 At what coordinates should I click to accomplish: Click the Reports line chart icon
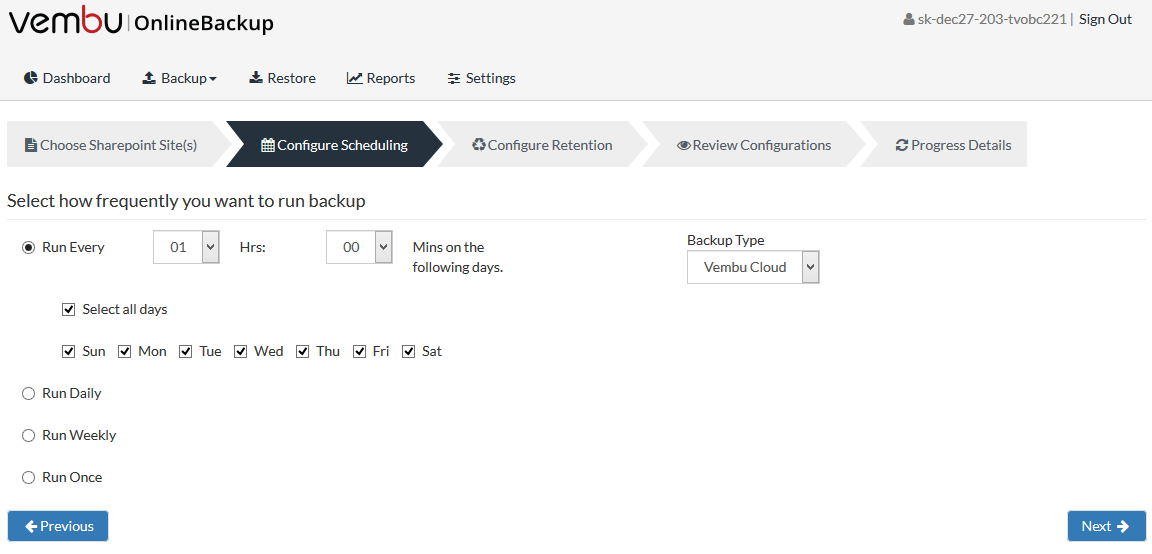click(355, 78)
